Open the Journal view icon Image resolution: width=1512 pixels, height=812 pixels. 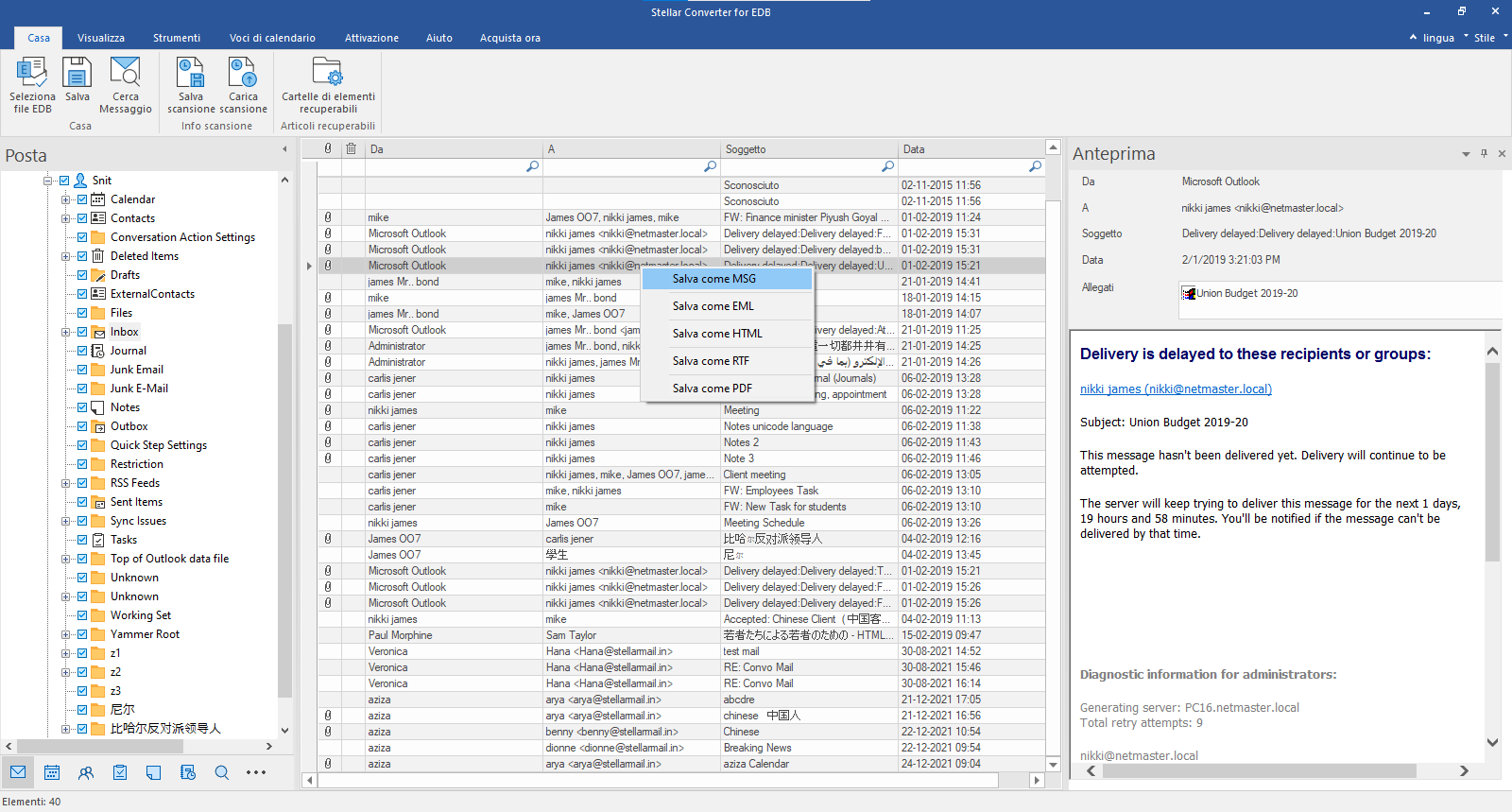coord(188,772)
